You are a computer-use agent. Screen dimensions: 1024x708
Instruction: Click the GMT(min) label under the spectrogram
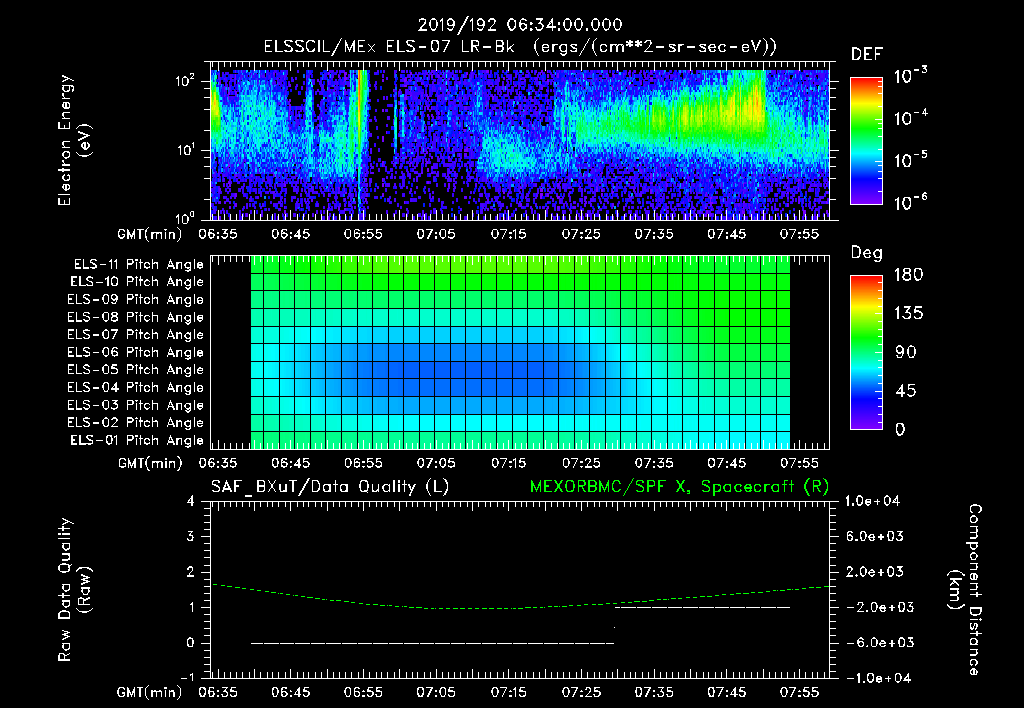tap(150, 234)
